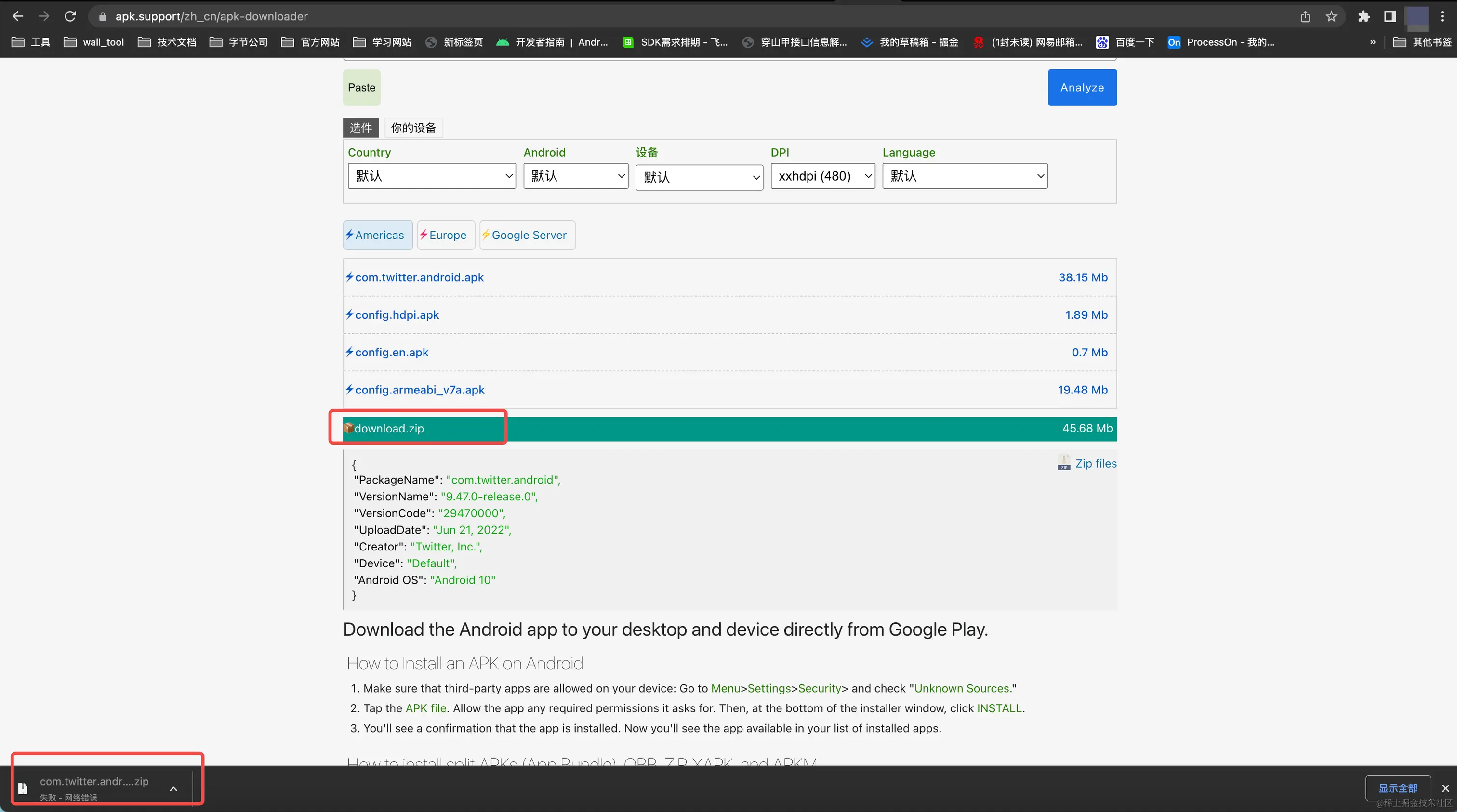1457x812 pixels.
Task: Click the download.zip bar
Action: coord(729,429)
